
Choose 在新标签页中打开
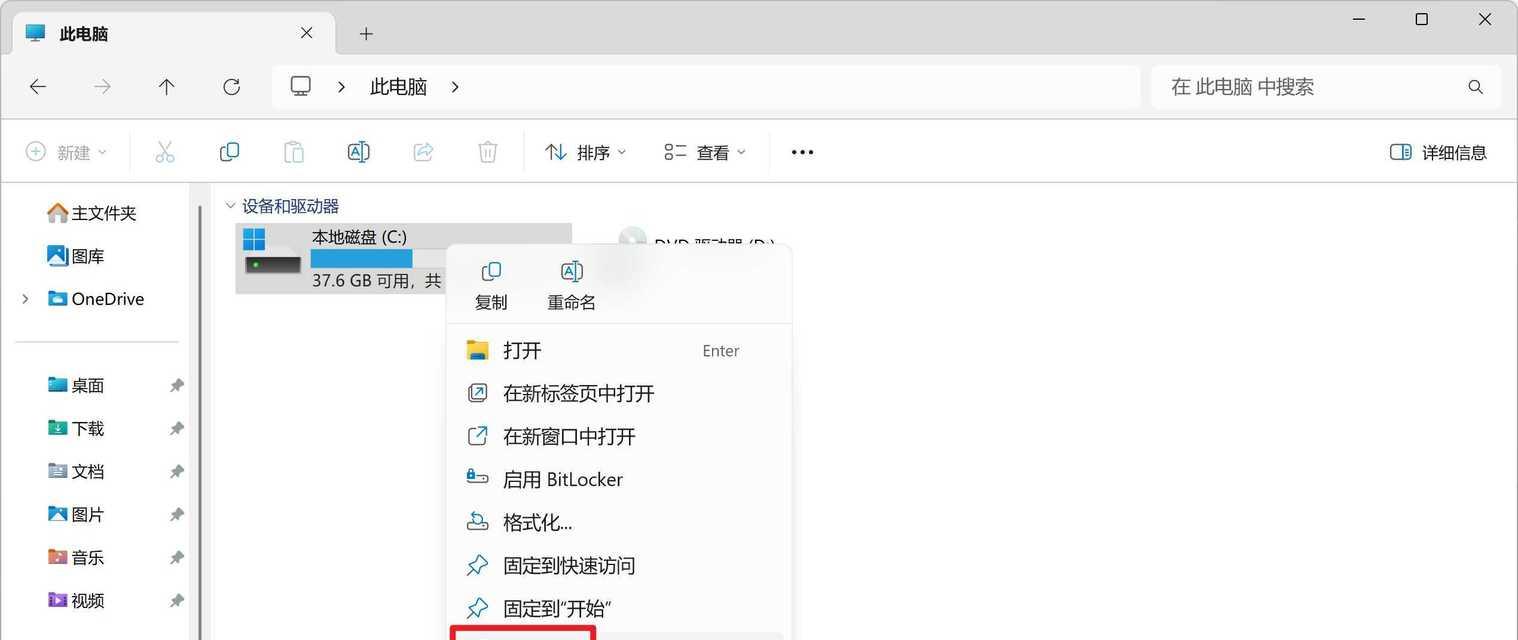[618, 393]
